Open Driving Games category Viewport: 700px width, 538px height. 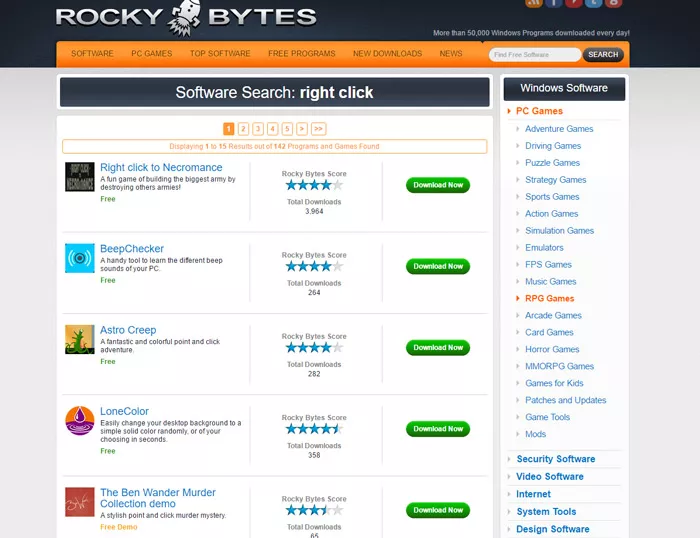[553, 146]
